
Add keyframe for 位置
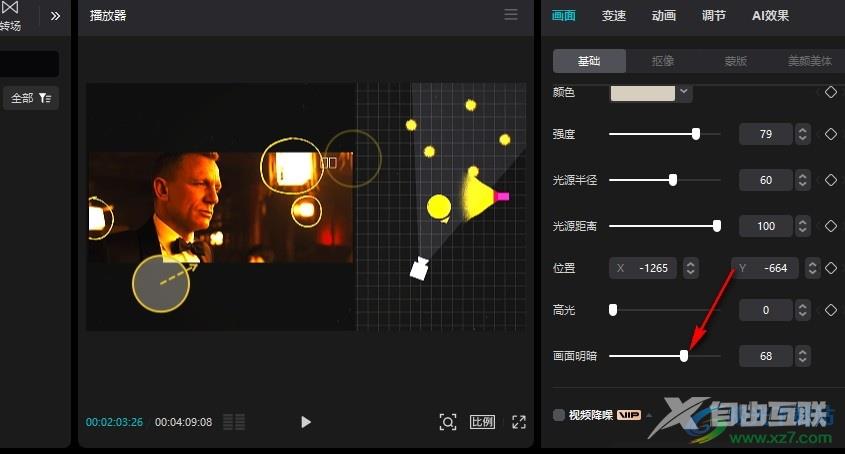830,267
